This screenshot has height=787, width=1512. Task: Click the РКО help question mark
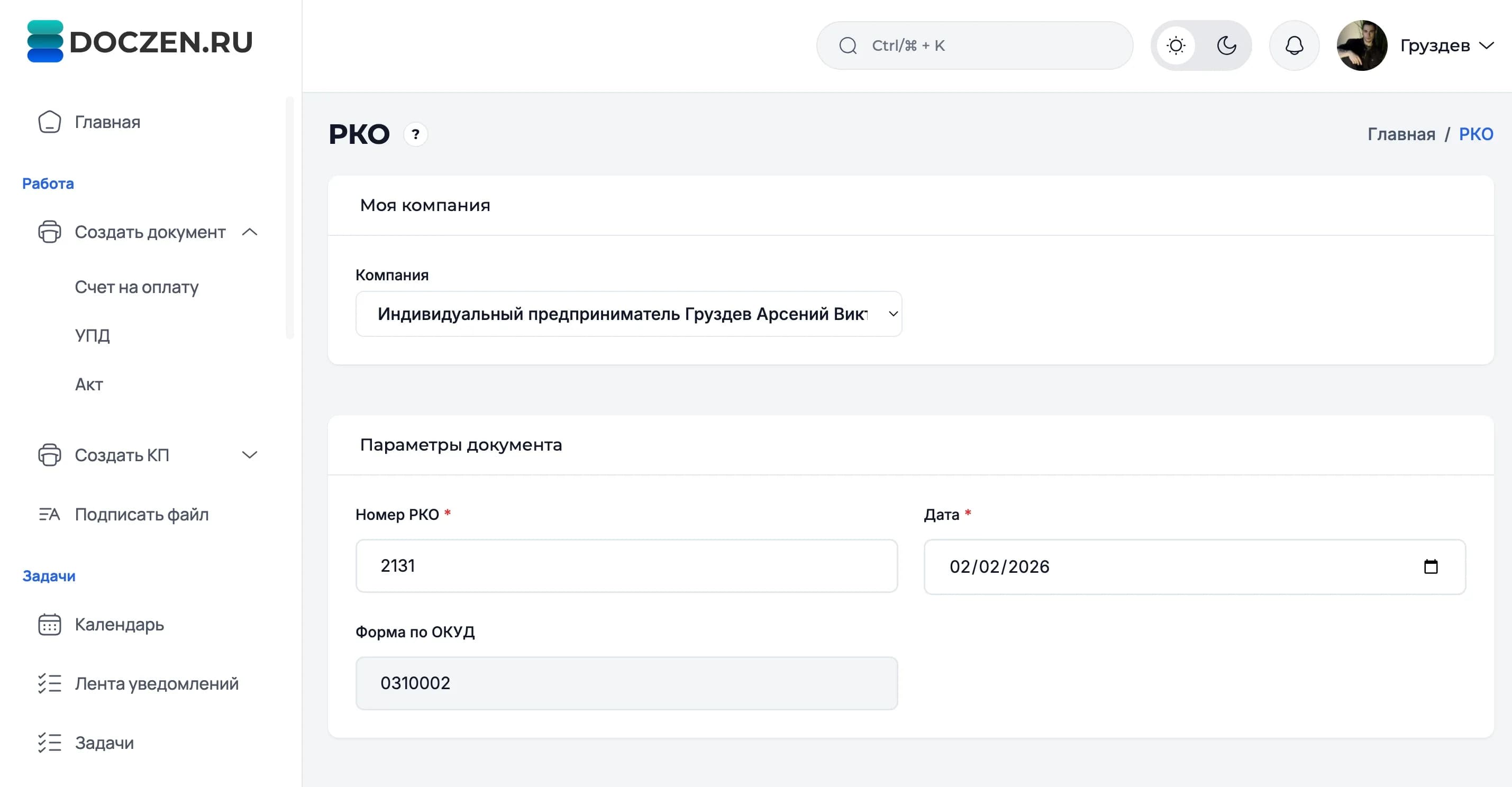pyautogui.click(x=416, y=134)
